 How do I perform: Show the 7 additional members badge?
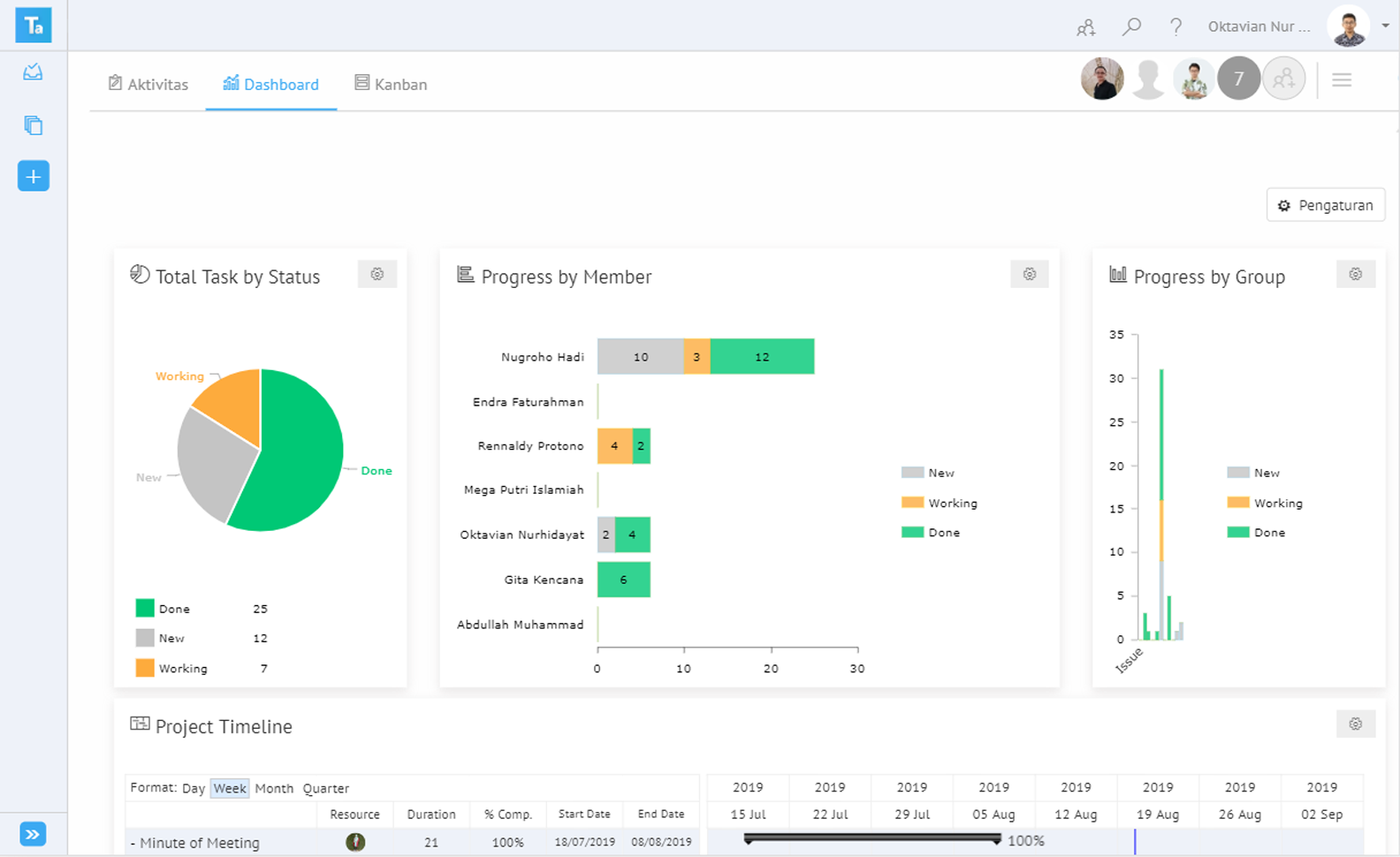pos(1238,80)
